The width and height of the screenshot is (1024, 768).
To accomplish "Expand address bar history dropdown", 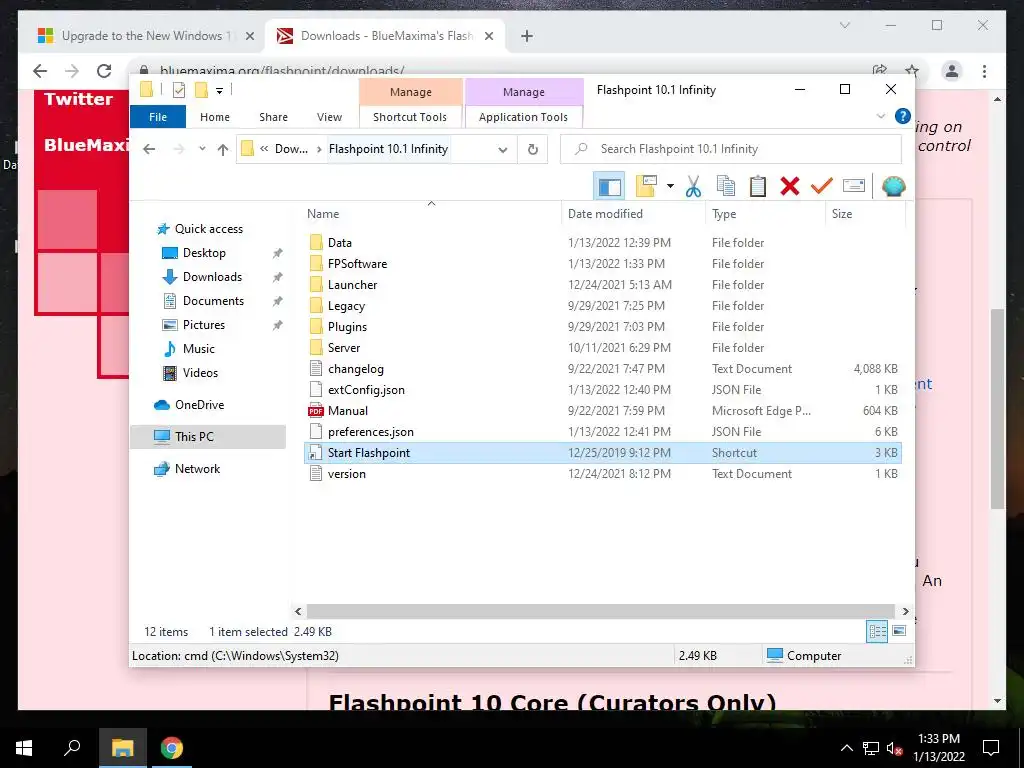I will tap(503, 150).
